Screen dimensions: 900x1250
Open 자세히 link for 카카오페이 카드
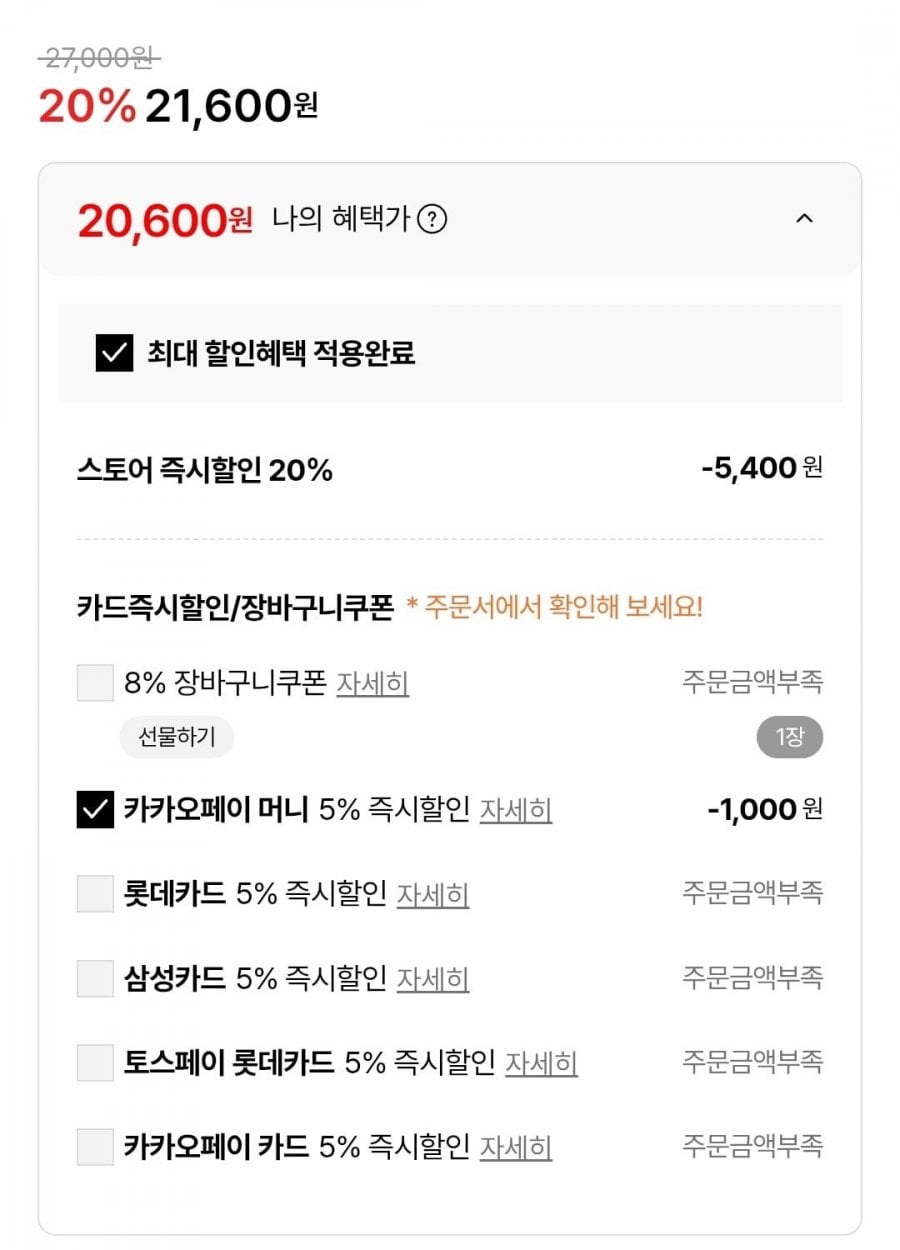[x=516, y=1146]
